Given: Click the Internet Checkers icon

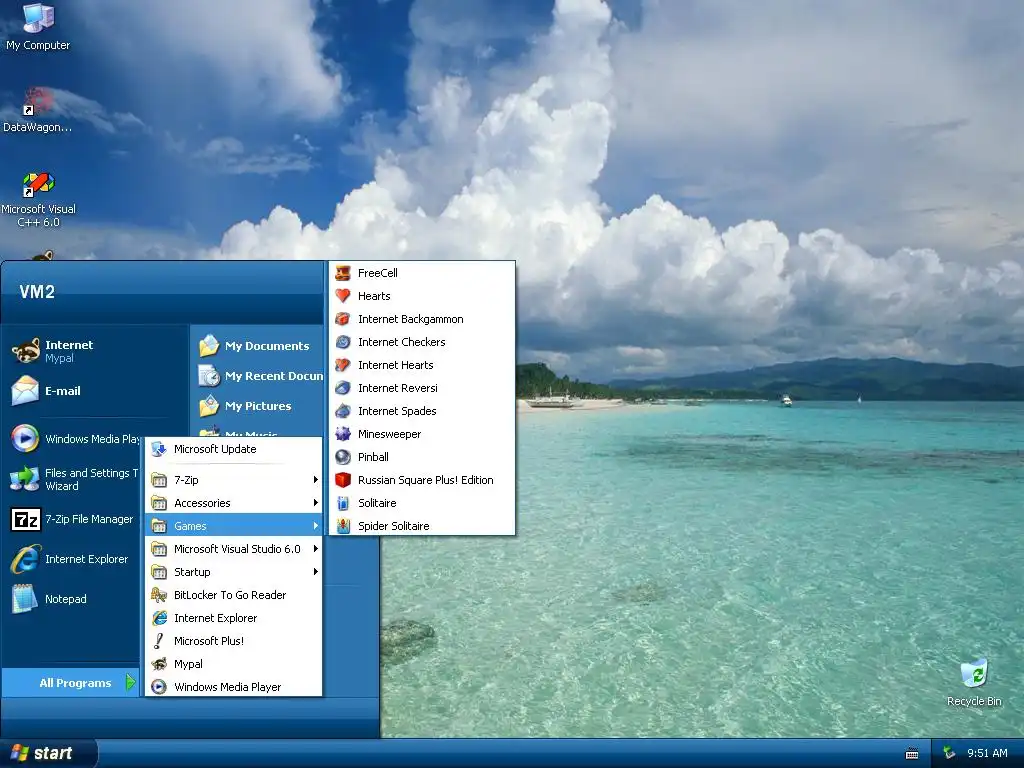Looking at the screenshot, I should 343,342.
